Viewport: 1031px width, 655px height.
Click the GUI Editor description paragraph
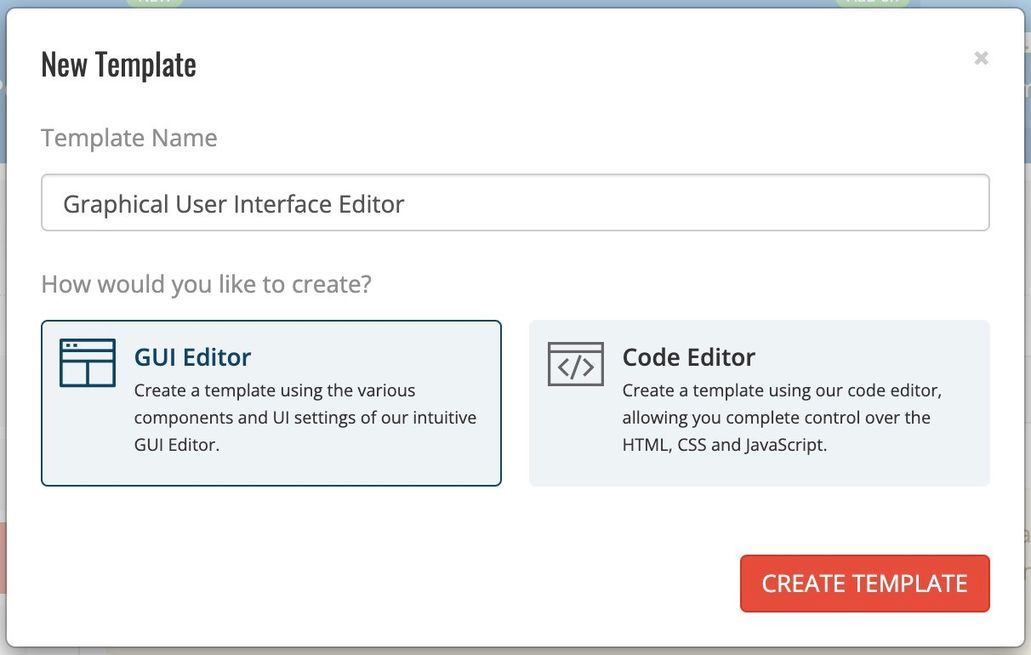pyautogui.click(x=305, y=418)
